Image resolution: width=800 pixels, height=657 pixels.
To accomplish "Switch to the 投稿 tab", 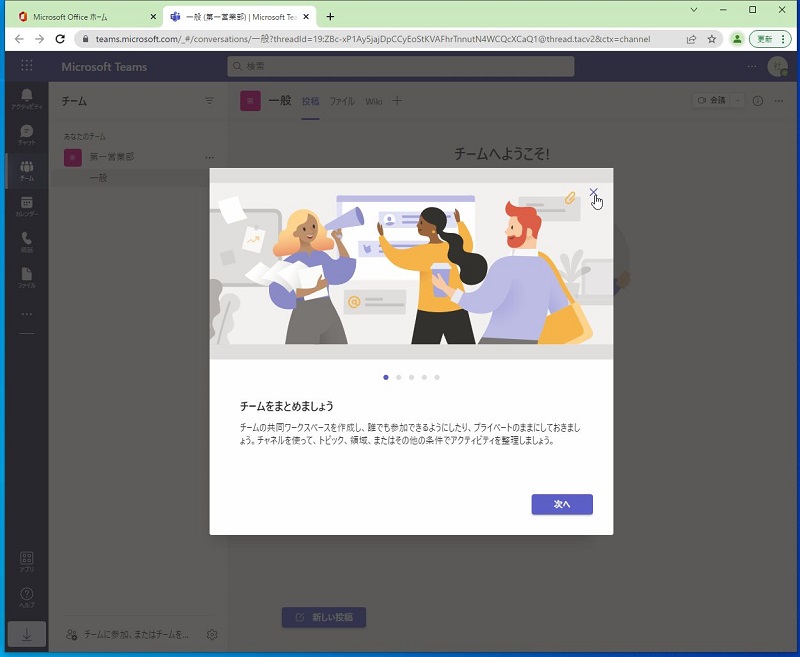I will (x=310, y=101).
